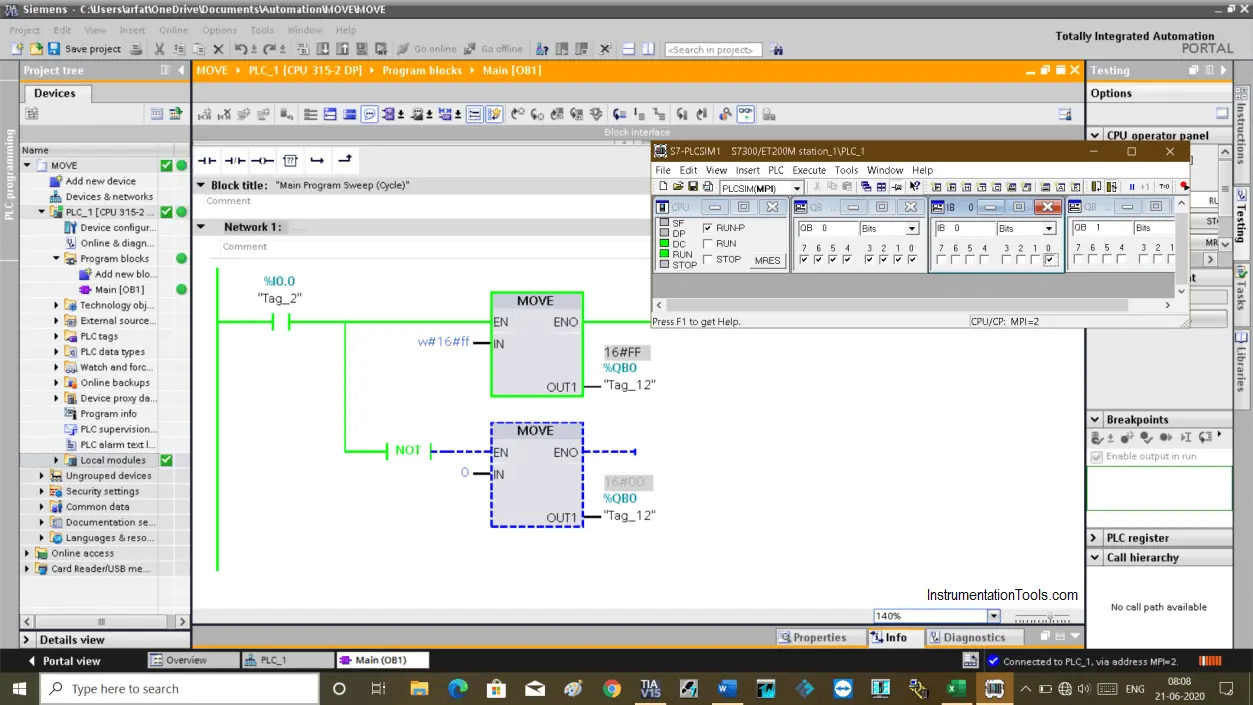Switch to Portal view
This screenshot has width=1253, height=705.
coord(64,661)
